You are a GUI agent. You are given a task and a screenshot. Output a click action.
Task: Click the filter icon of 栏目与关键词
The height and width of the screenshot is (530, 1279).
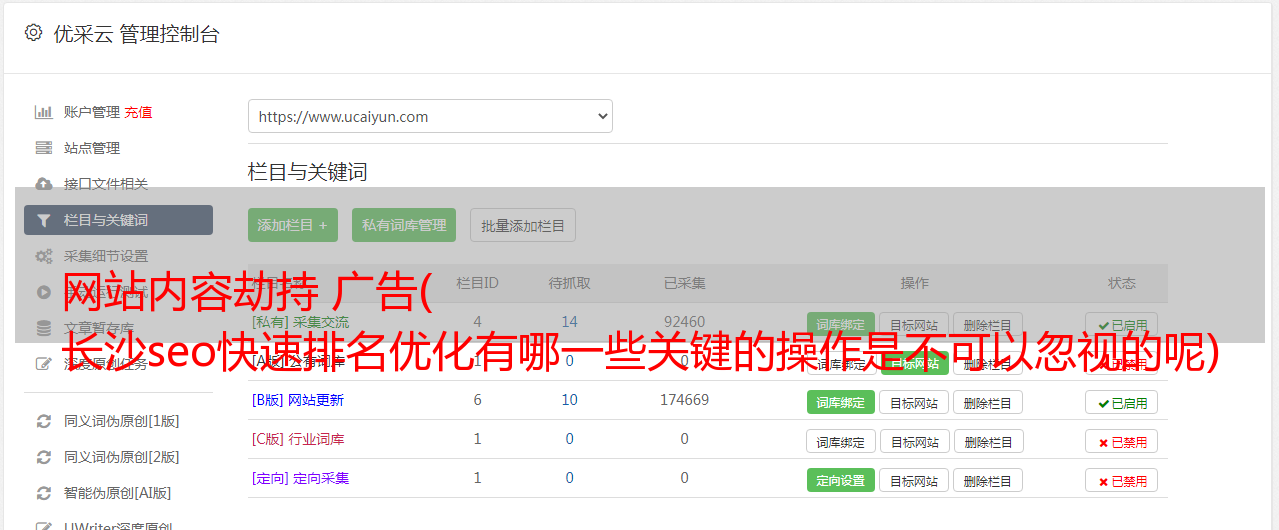[44, 220]
